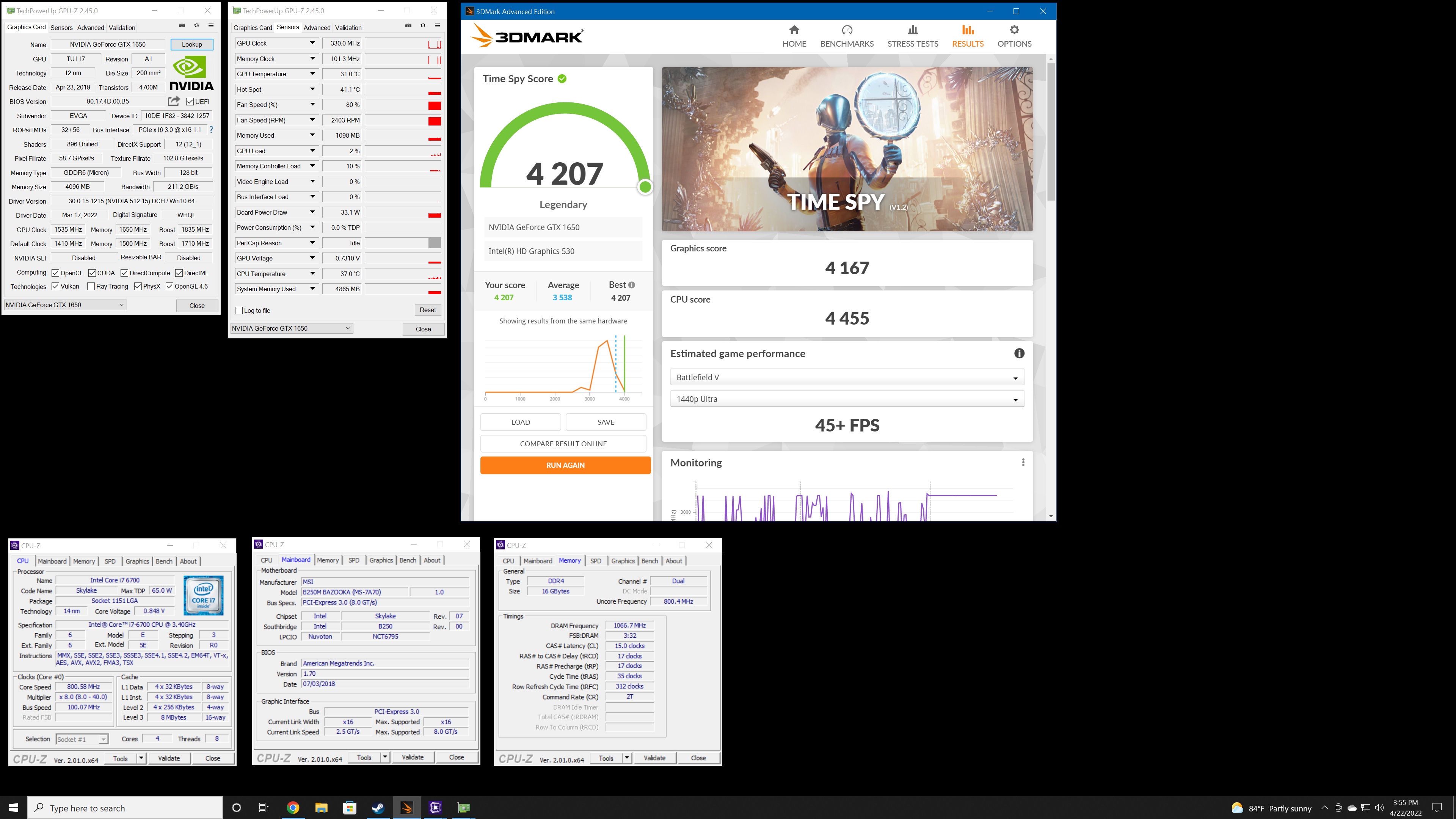Open Bench tab in CPU-Z CPU window
1456x819 pixels.
(164, 561)
